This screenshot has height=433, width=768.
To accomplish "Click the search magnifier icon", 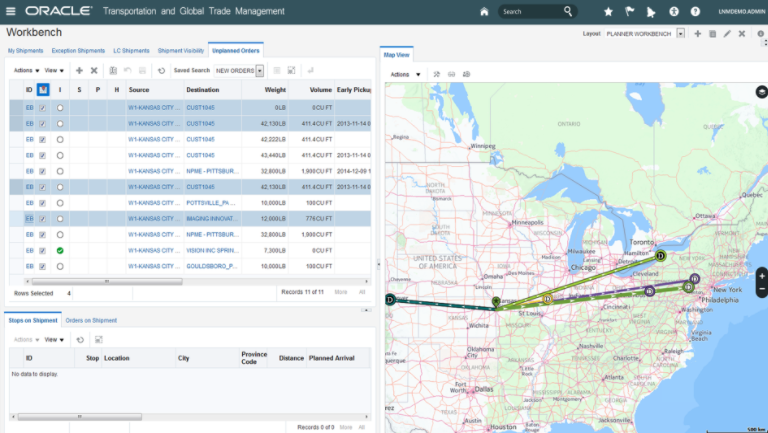I will [x=568, y=11].
